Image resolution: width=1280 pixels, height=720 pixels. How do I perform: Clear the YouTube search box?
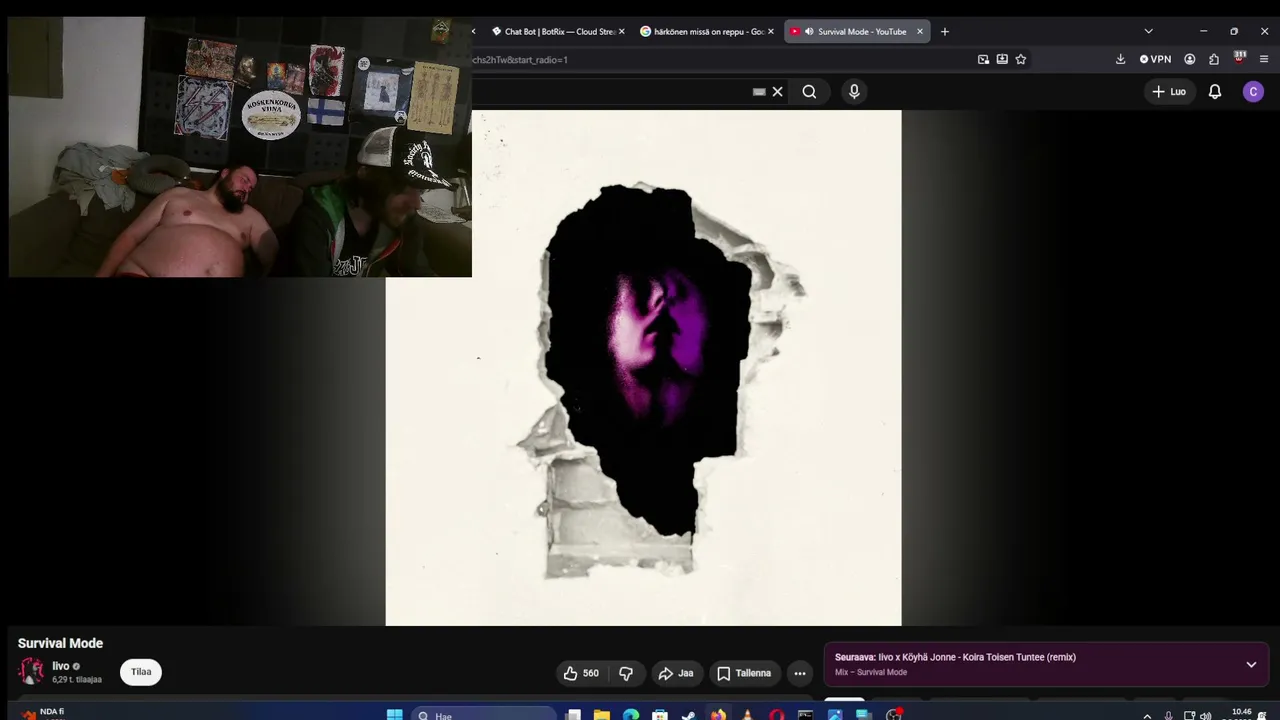[x=777, y=92]
